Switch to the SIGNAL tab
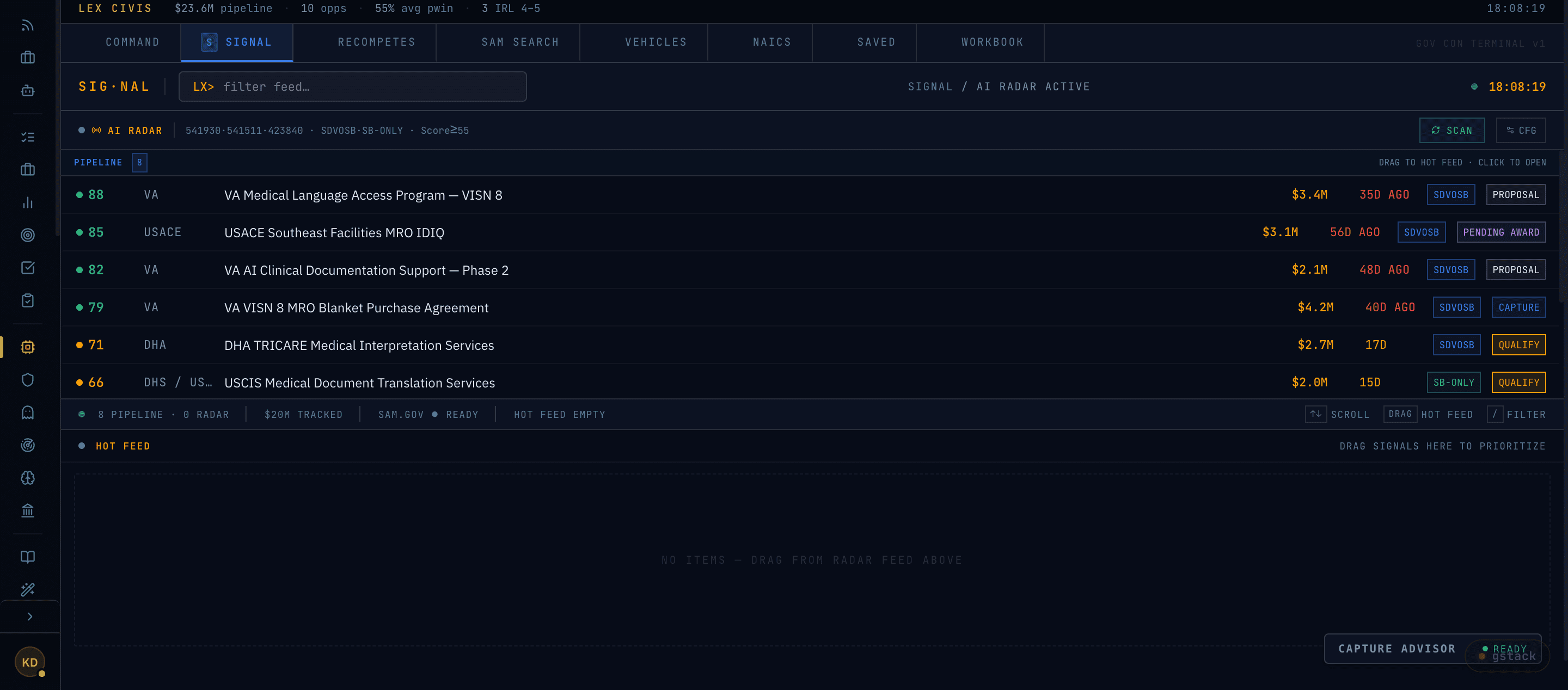This screenshot has width=1568, height=690. click(x=237, y=42)
